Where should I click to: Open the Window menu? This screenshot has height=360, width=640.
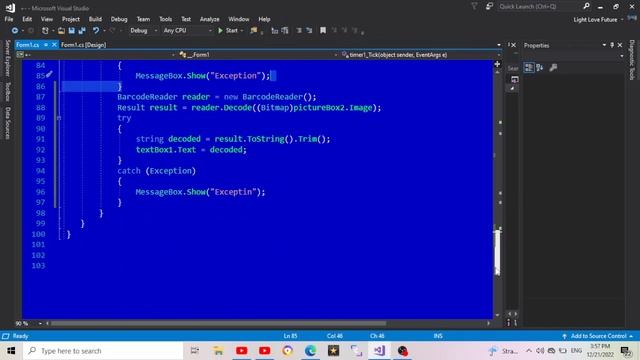(239, 19)
